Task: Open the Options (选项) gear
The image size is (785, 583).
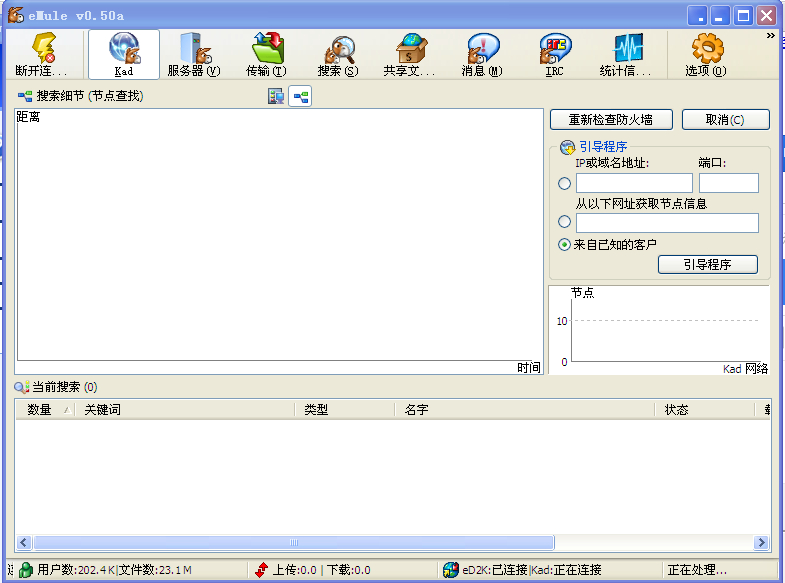Action: click(706, 54)
